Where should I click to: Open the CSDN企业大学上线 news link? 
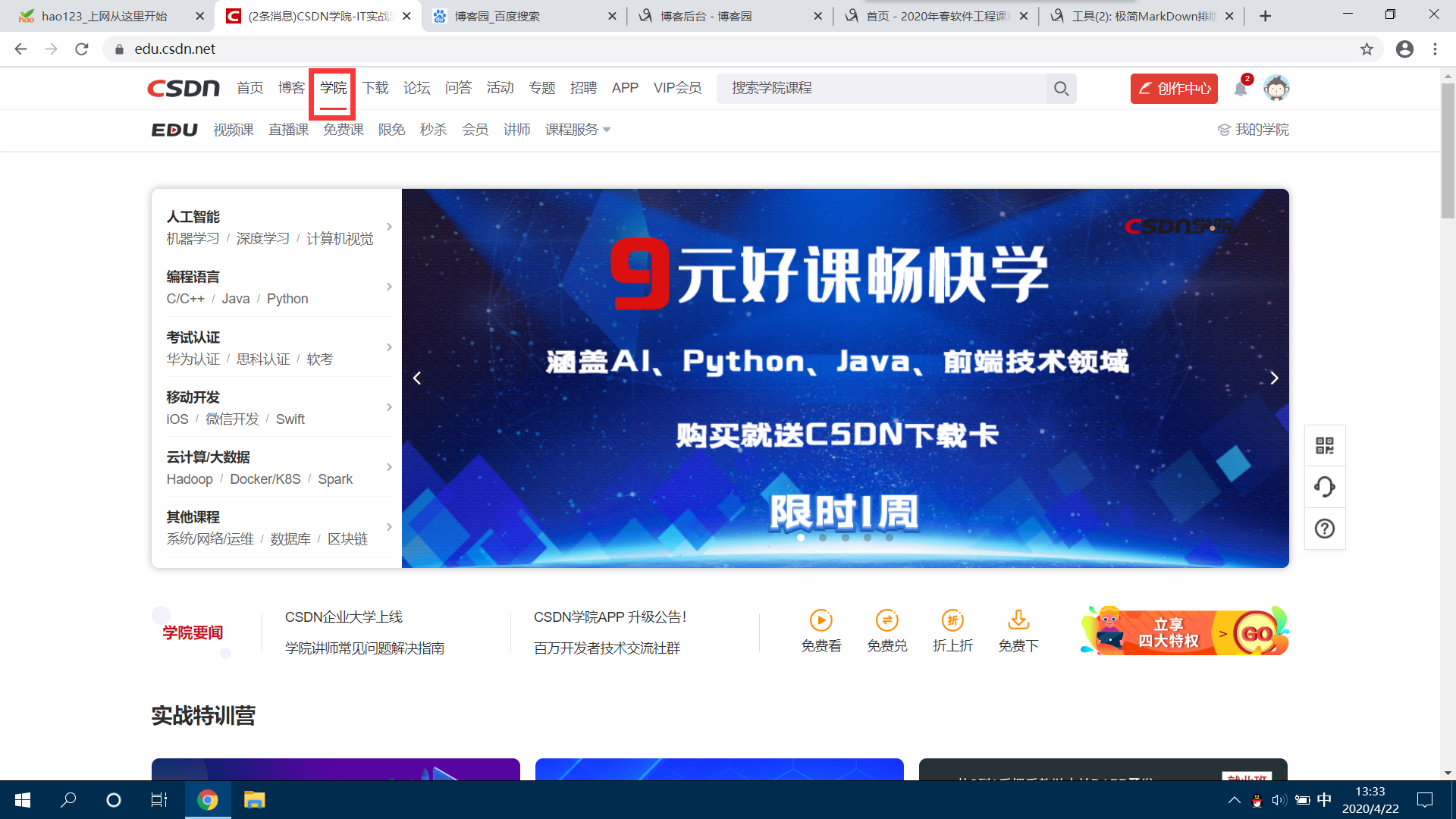[344, 617]
